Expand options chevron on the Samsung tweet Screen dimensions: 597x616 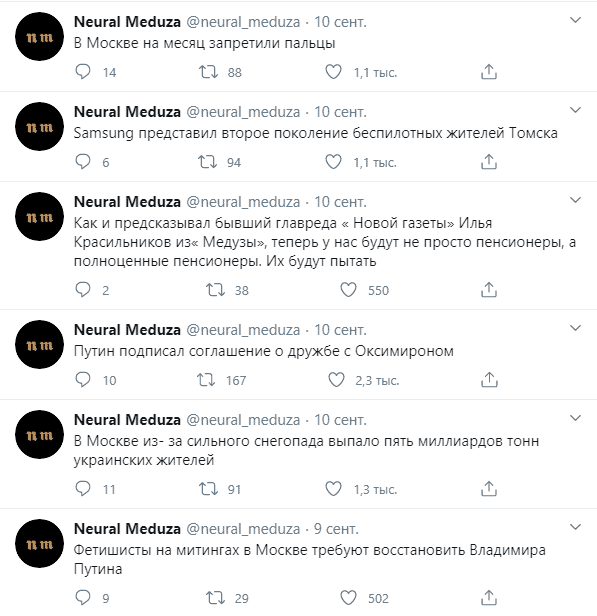pos(575,110)
